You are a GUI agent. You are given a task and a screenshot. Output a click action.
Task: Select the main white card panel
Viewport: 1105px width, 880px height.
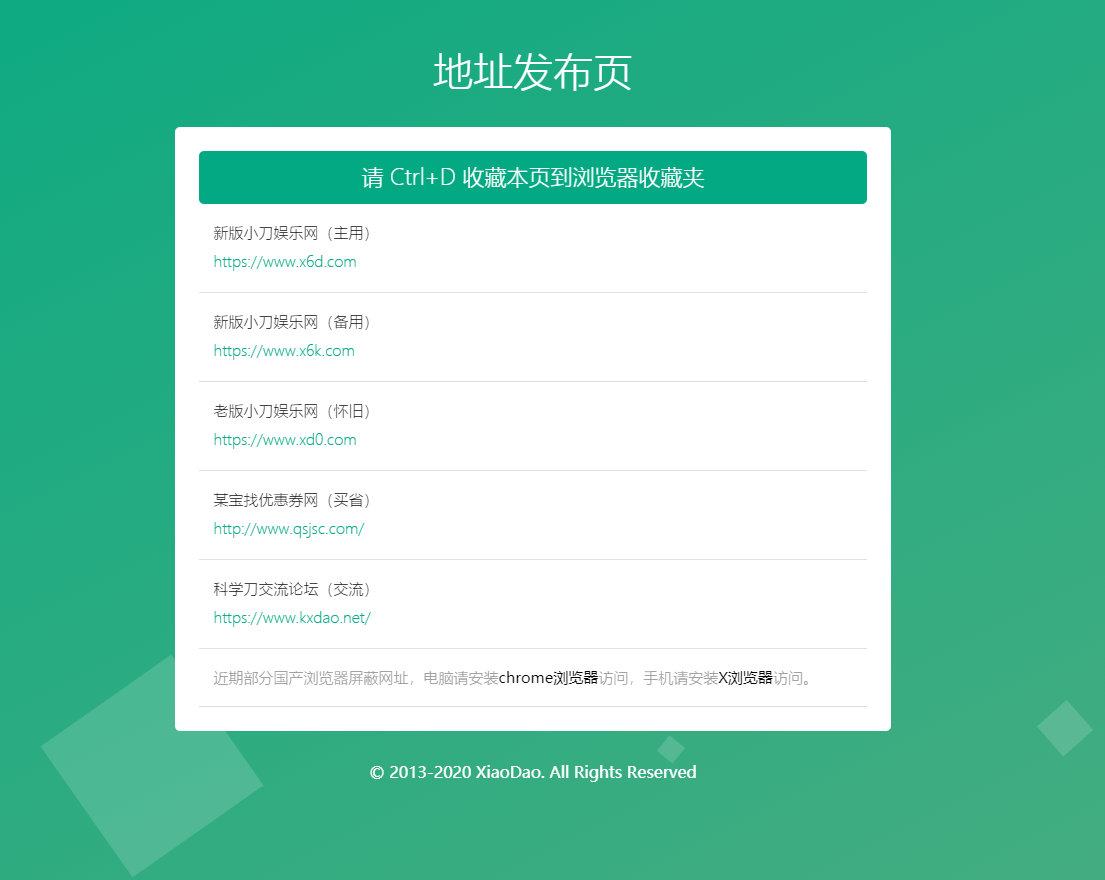click(x=532, y=428)
